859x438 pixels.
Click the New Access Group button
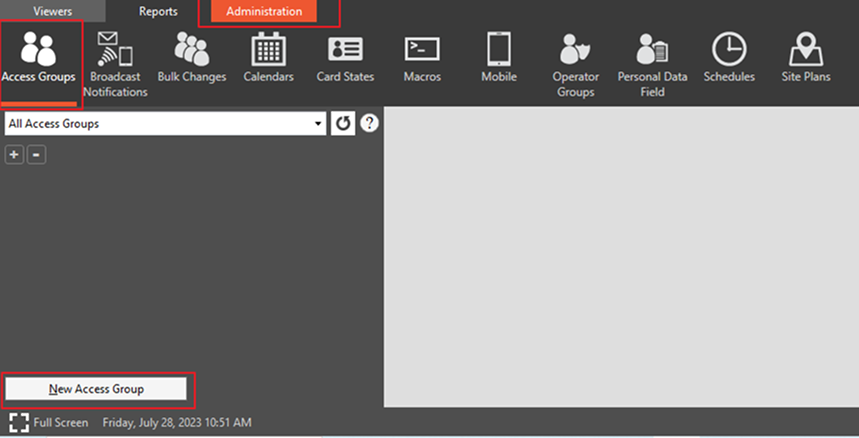pos(96,388)
